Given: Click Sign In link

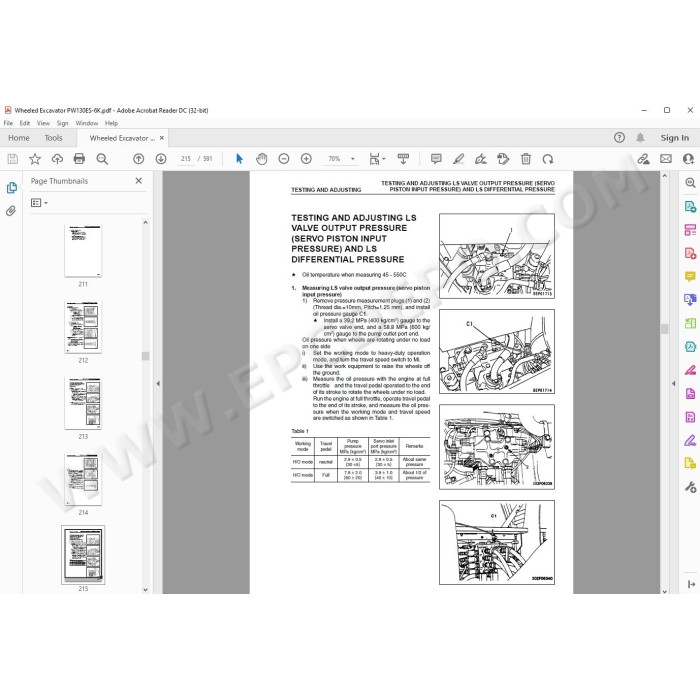Looking at the screenshot, I should pos(675,138).
